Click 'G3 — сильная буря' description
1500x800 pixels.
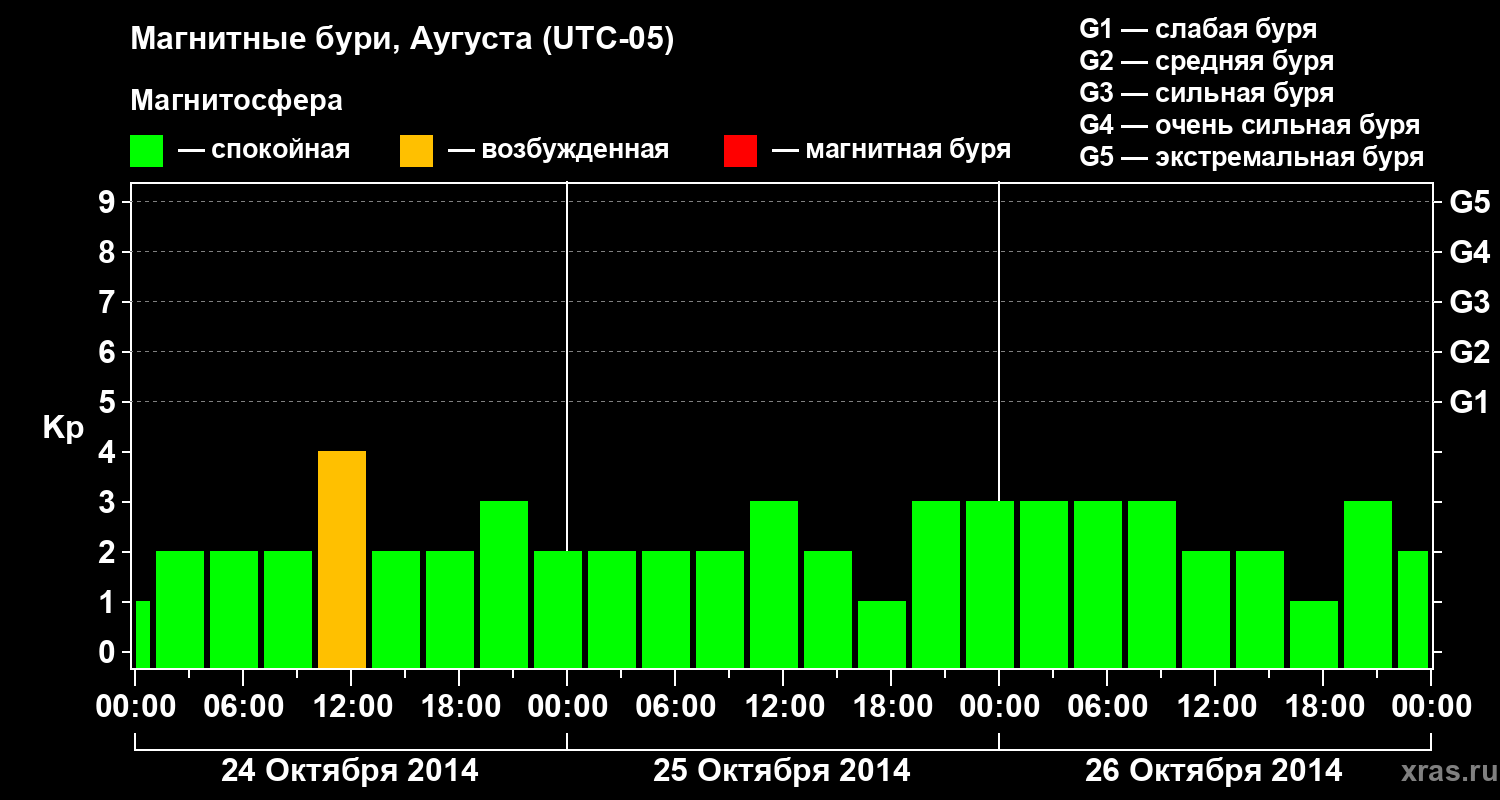pos(1206,93)
